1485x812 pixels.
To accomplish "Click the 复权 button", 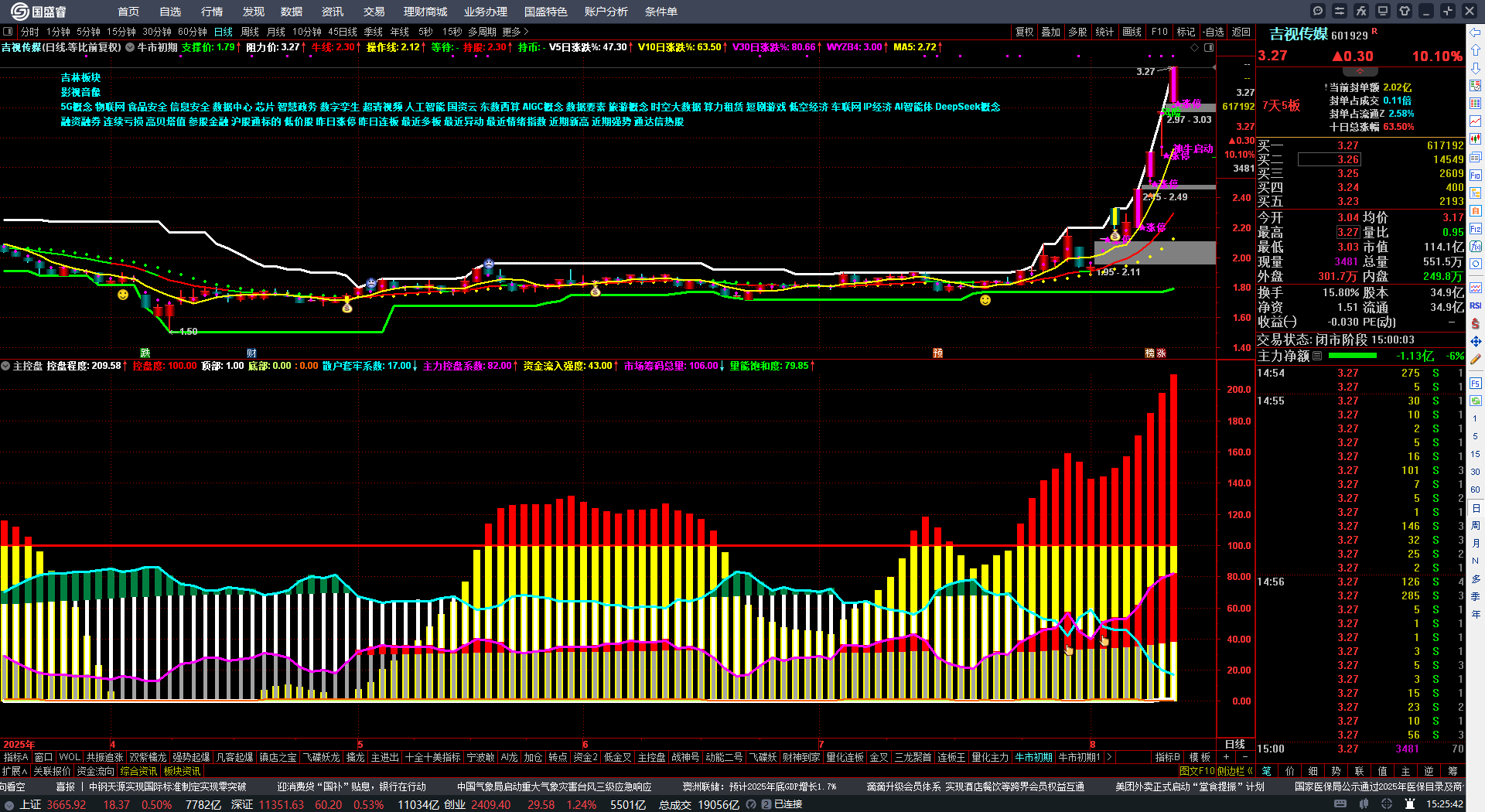I will click(1025, 32).
